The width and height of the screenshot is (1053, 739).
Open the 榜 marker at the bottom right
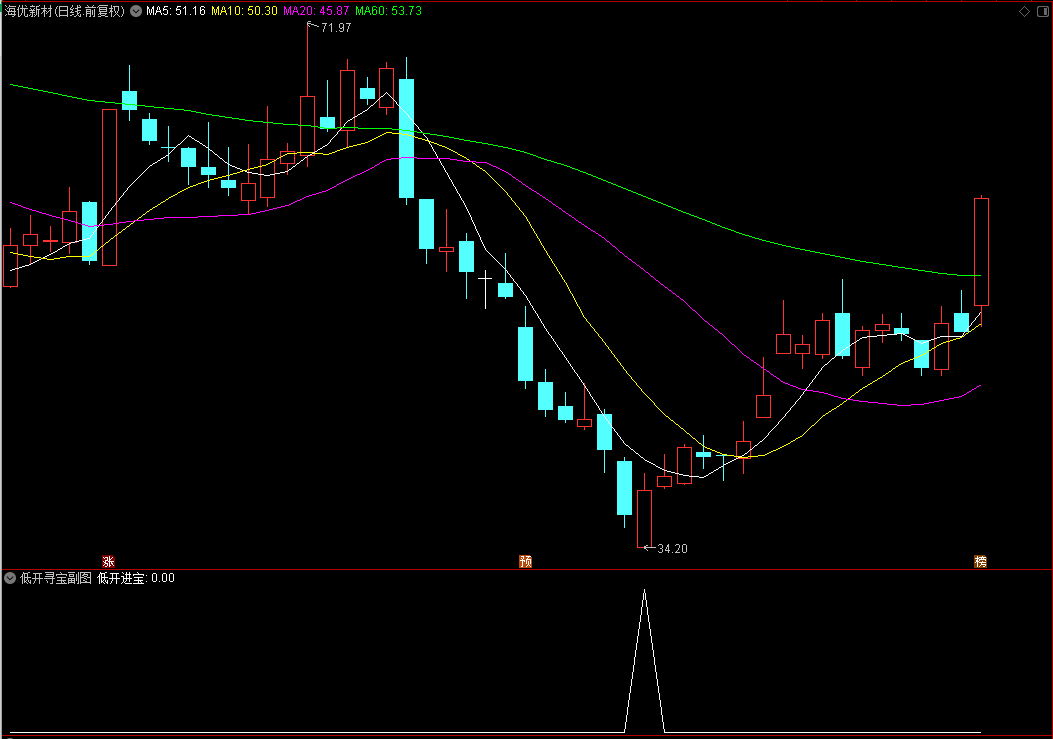coord(980,562)
